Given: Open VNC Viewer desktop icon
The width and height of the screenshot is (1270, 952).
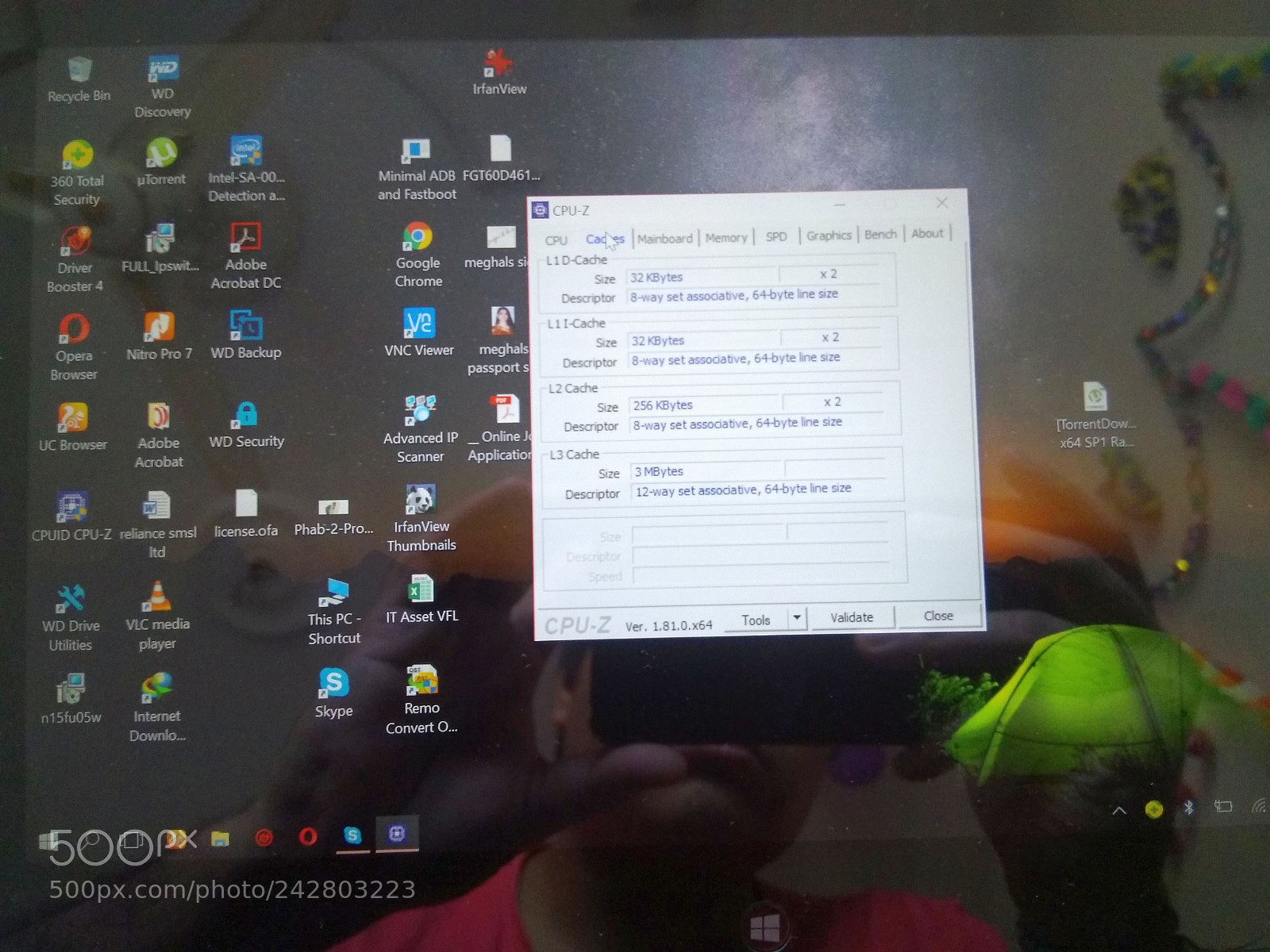Looking at the screenshot, I should 419,332.
